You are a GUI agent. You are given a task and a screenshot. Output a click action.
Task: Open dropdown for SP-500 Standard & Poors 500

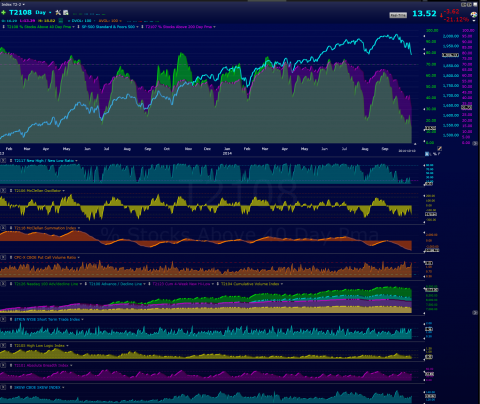tap(137, 27)
